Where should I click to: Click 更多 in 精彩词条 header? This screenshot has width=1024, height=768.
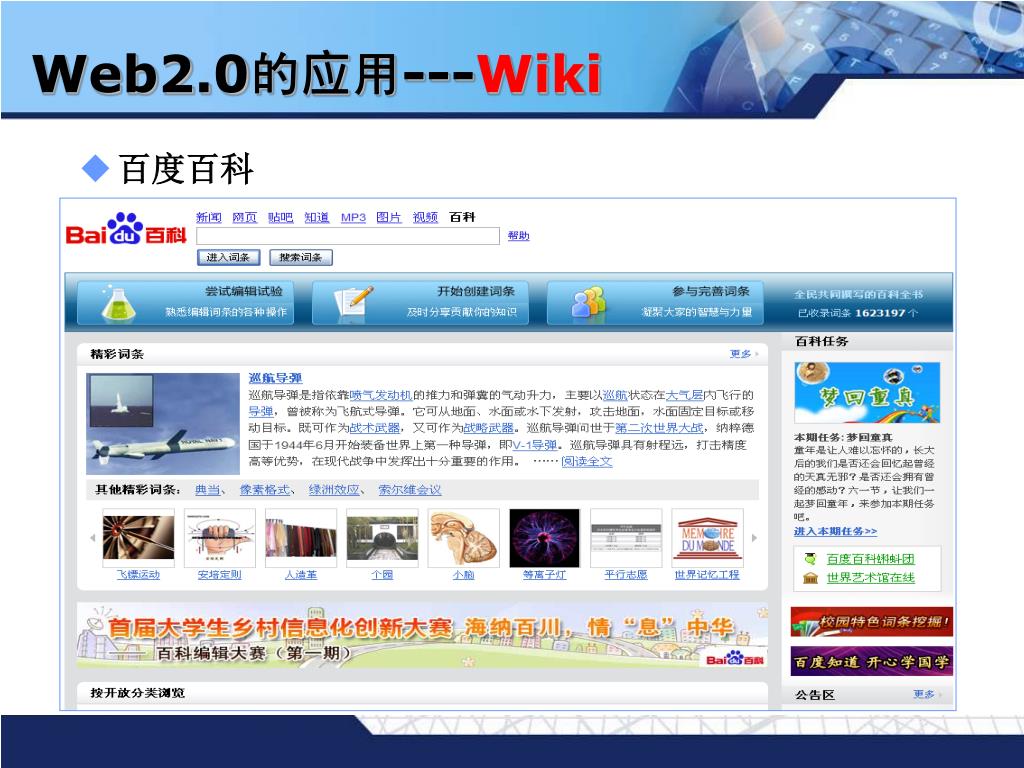(x=741, y=354)
